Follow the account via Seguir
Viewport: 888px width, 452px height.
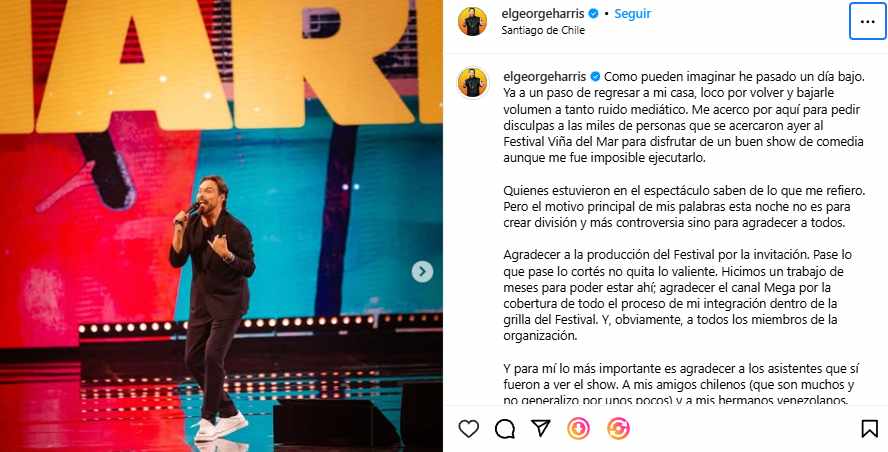(x=633, y=14)
